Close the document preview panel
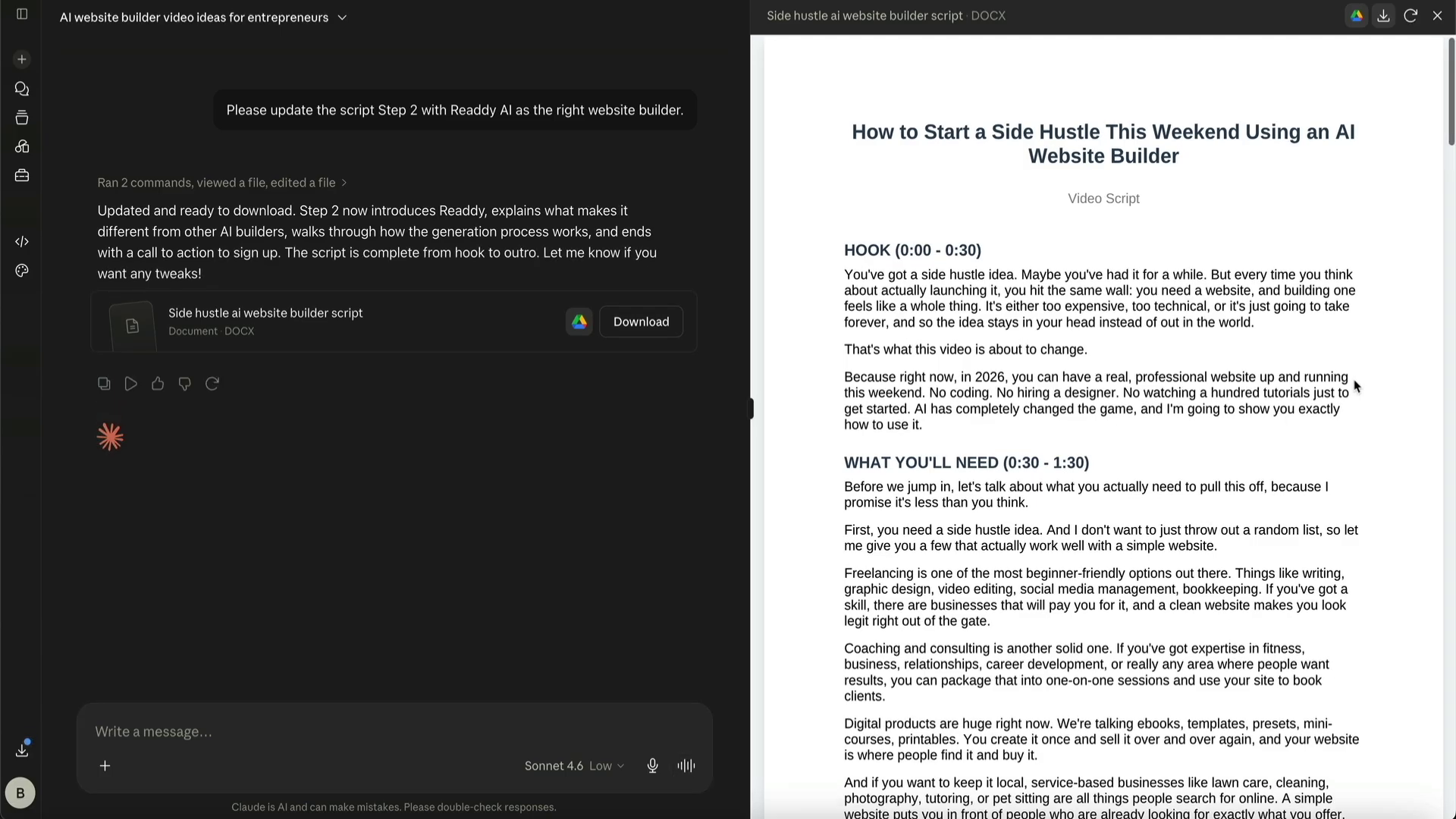Viewport: 1456px width, 819px height. pyautogui.click(x=1437, y=15)
